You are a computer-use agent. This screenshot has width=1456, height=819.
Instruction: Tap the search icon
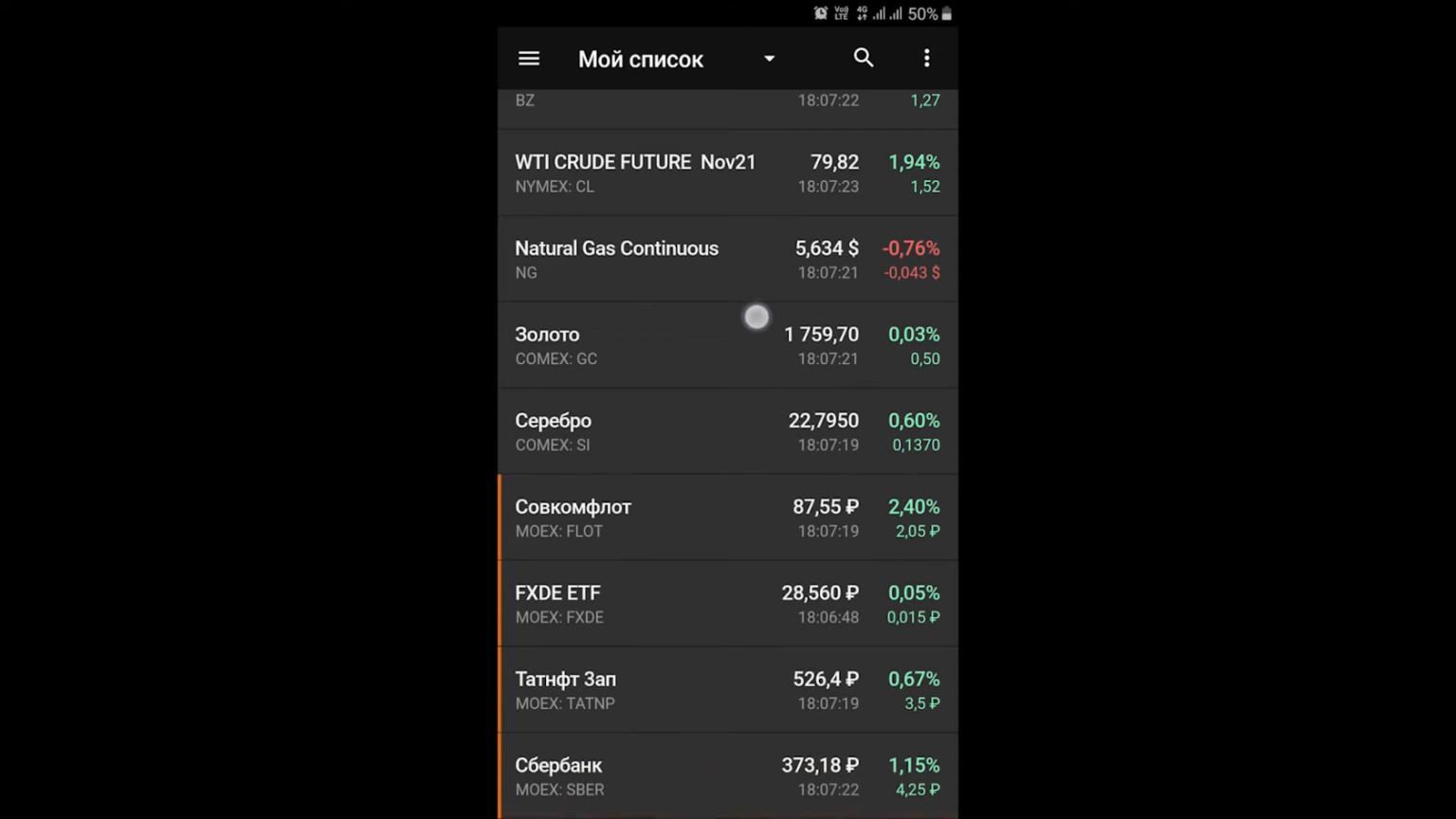863,58
